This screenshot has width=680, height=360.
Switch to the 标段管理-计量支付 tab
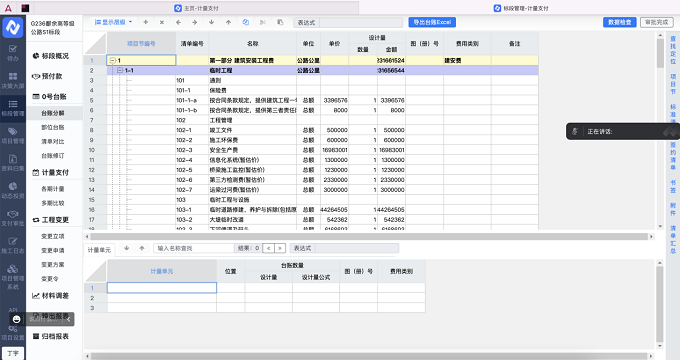(521, 8)
